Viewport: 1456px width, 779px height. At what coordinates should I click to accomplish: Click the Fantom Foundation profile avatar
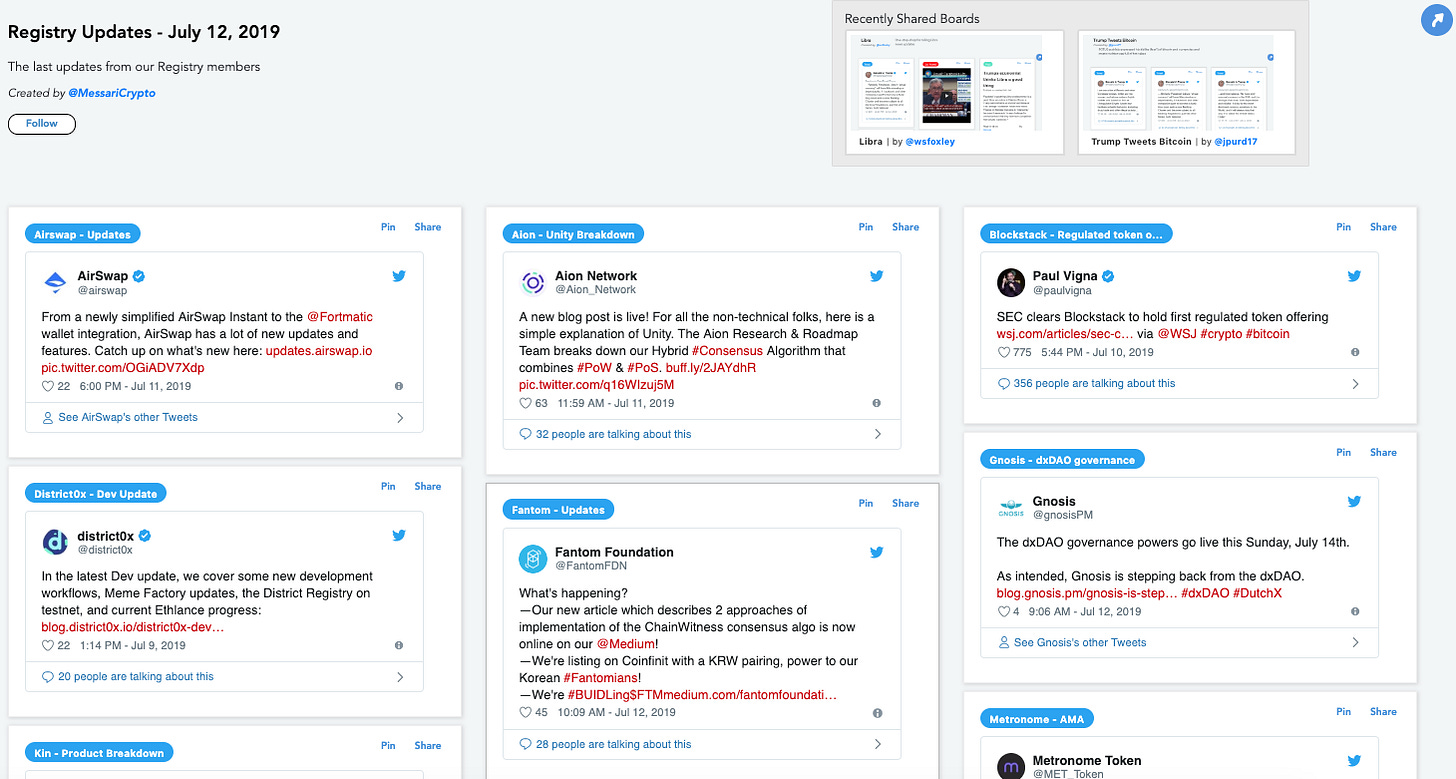(x=533, y=558)
